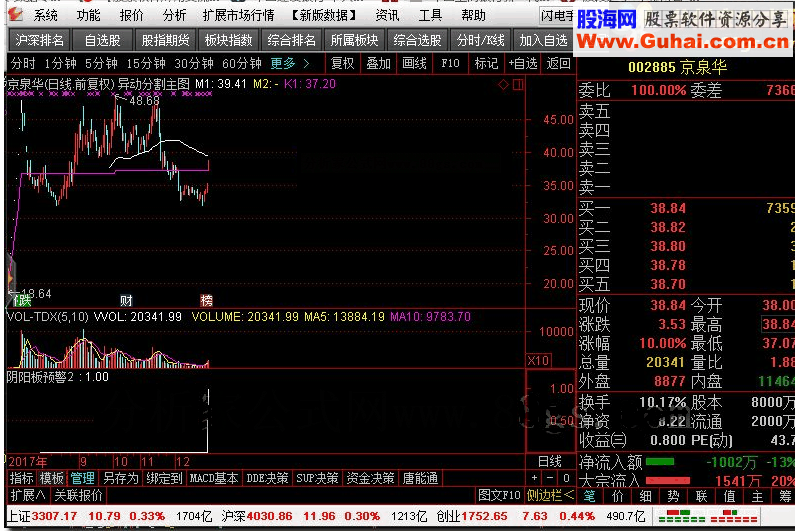
Task: Click the 18.64 low price marker
Action: [37, 294]
